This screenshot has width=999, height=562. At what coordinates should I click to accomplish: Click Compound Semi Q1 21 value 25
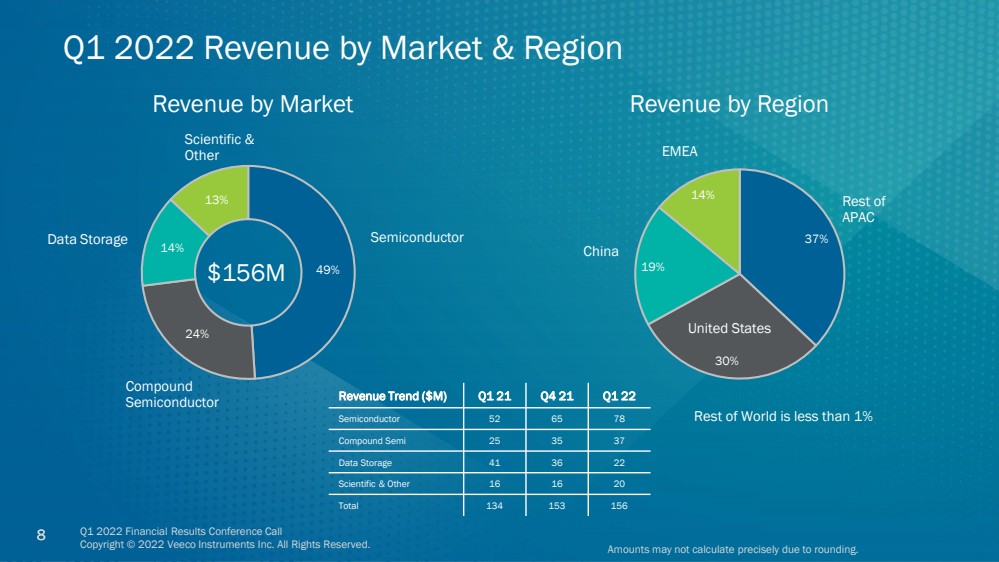(x=494, y=441)
